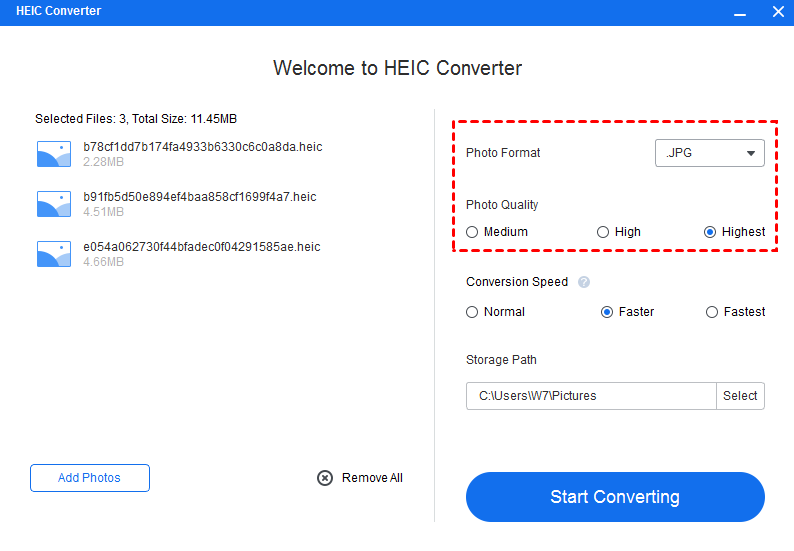
Task: Select Medium photo quality
Action: (x=472, y=232)
